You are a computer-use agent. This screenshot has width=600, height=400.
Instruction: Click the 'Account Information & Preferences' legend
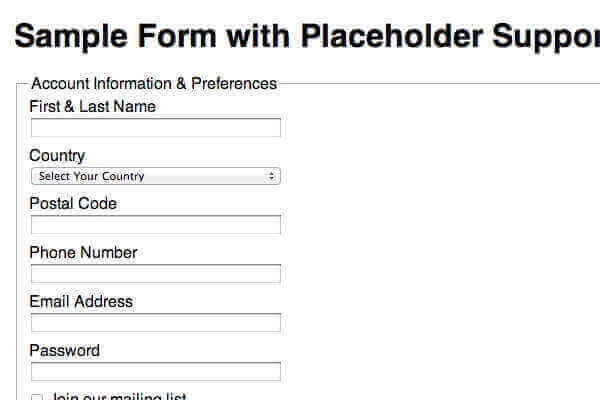154,84
